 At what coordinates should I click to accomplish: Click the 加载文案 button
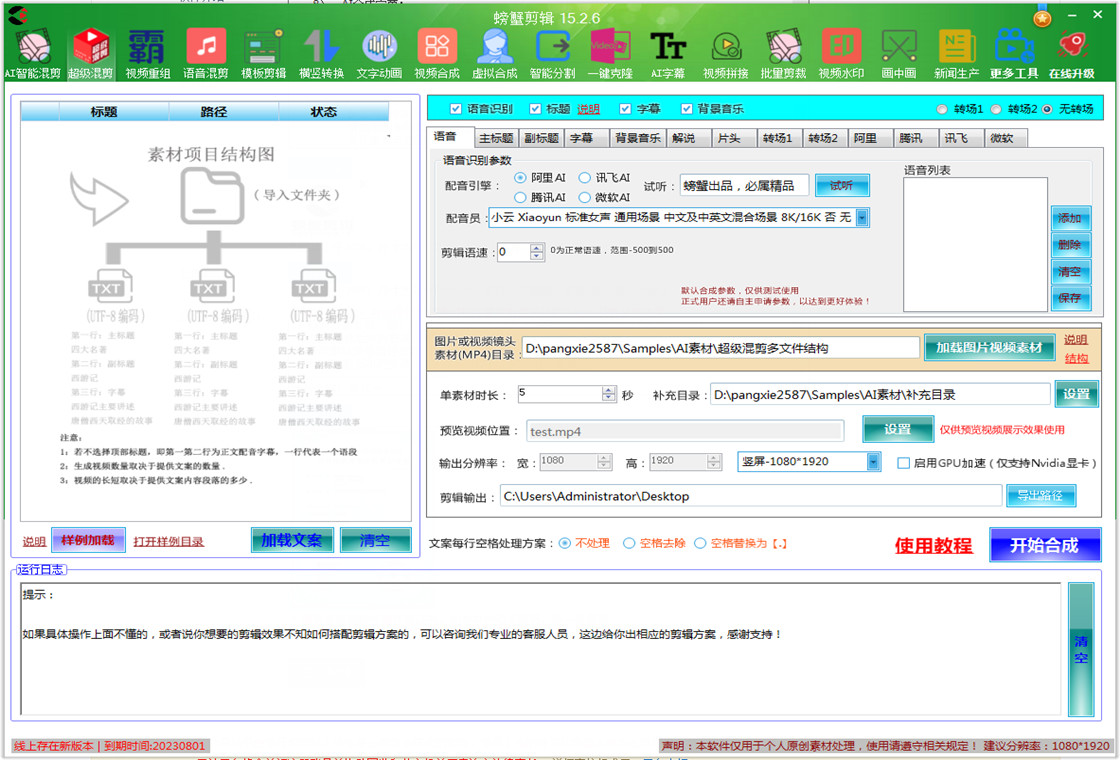(x=292, y=541)
